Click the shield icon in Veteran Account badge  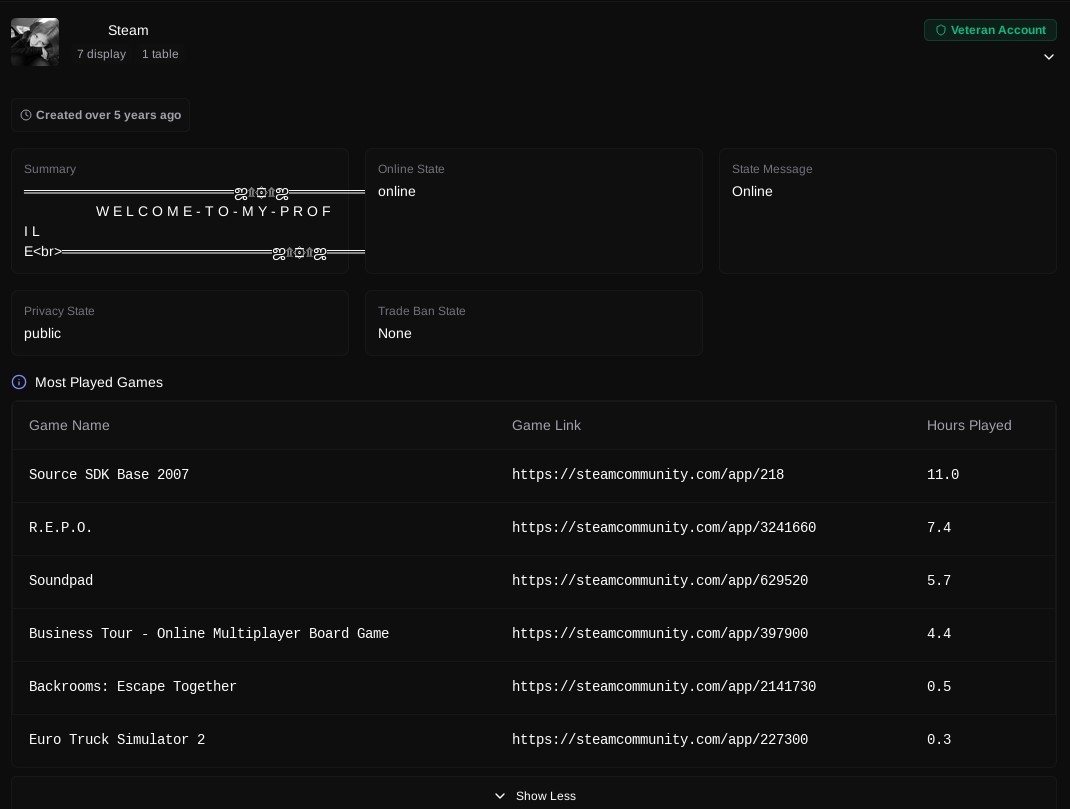pyautogui.click(x=940, y=30)
